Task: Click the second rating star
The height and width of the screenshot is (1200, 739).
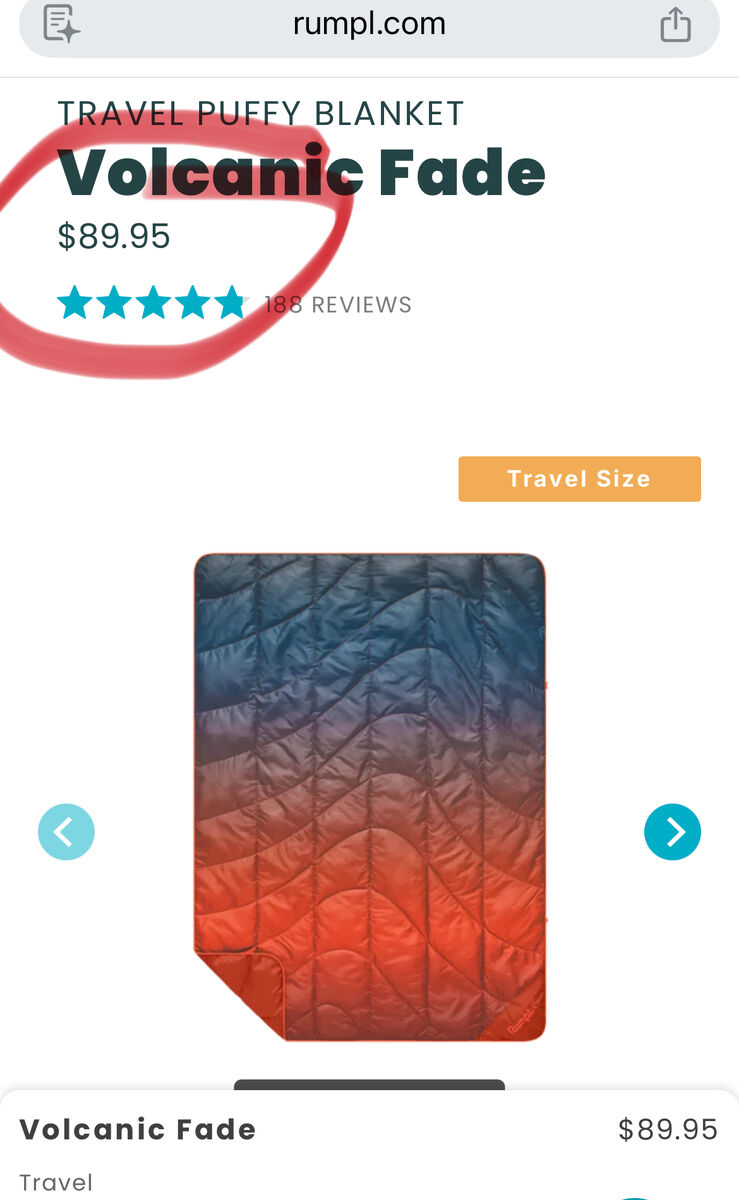Action: 114,303
